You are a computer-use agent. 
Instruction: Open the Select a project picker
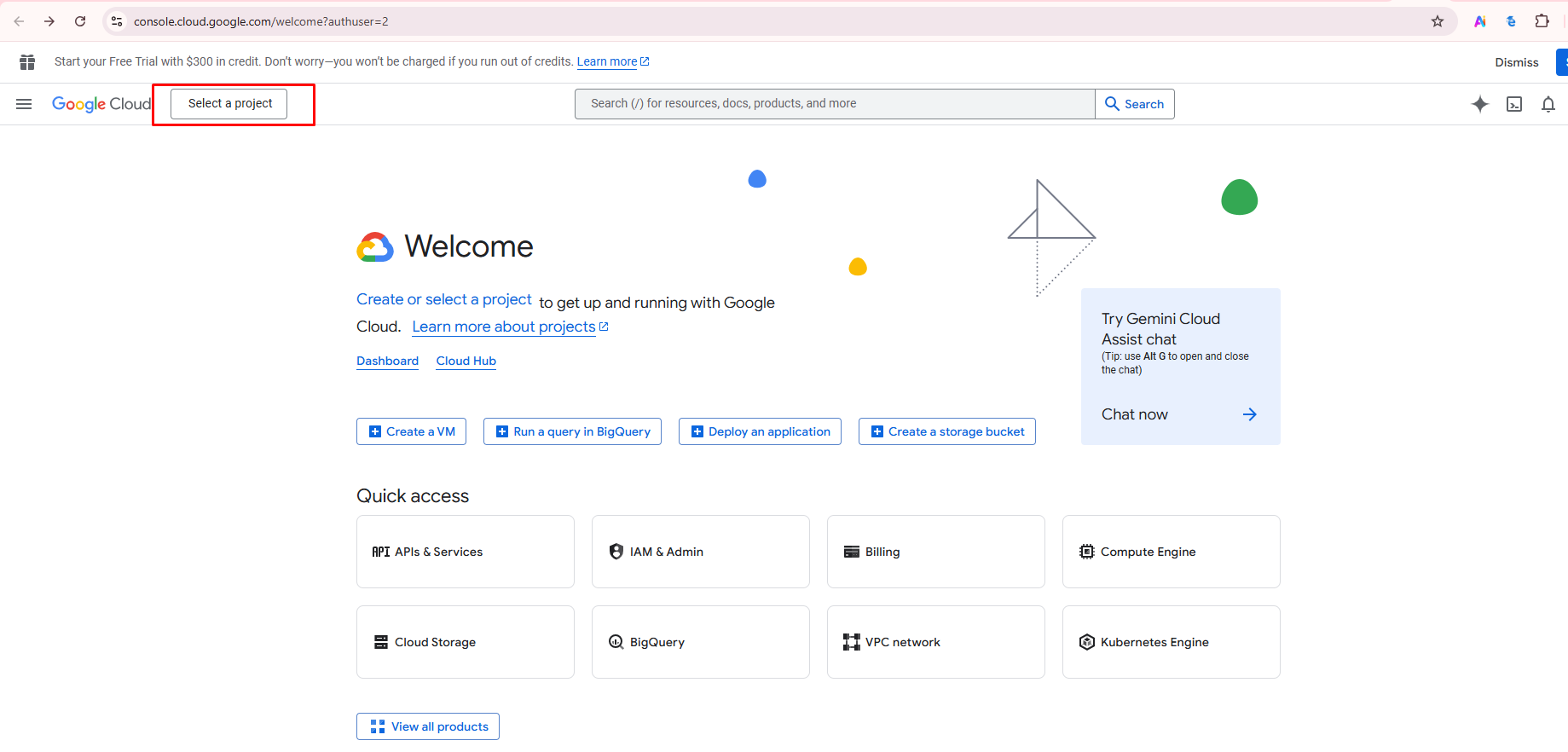(229, 104)
